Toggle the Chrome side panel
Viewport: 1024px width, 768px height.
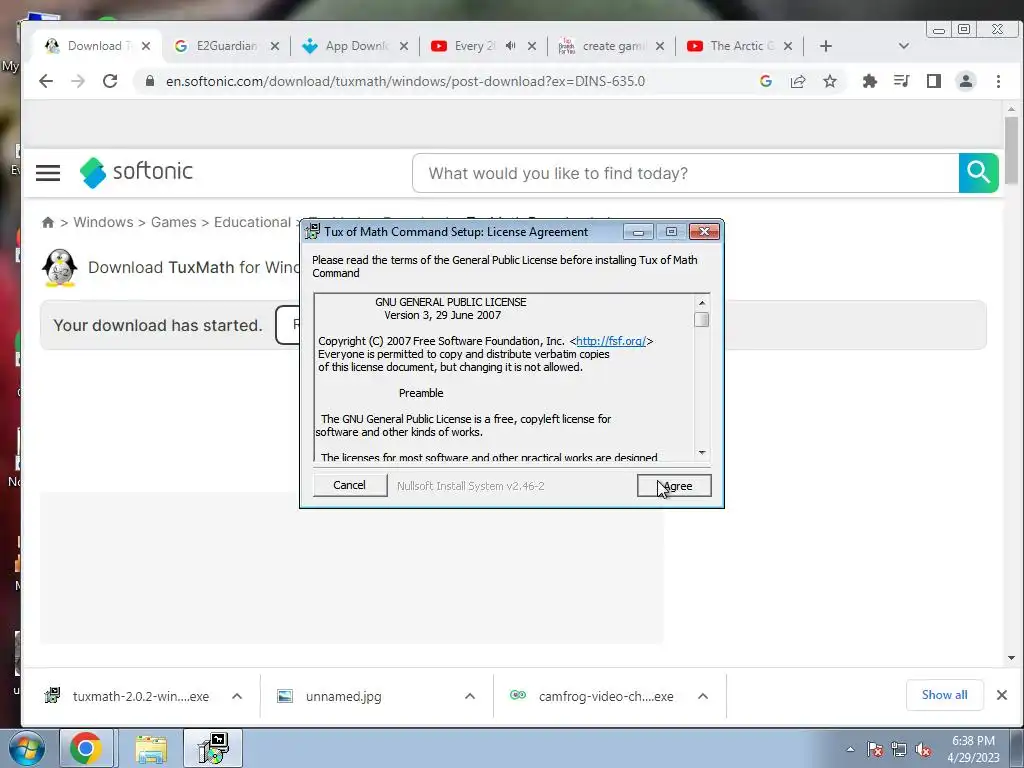(x=933, y=81)
